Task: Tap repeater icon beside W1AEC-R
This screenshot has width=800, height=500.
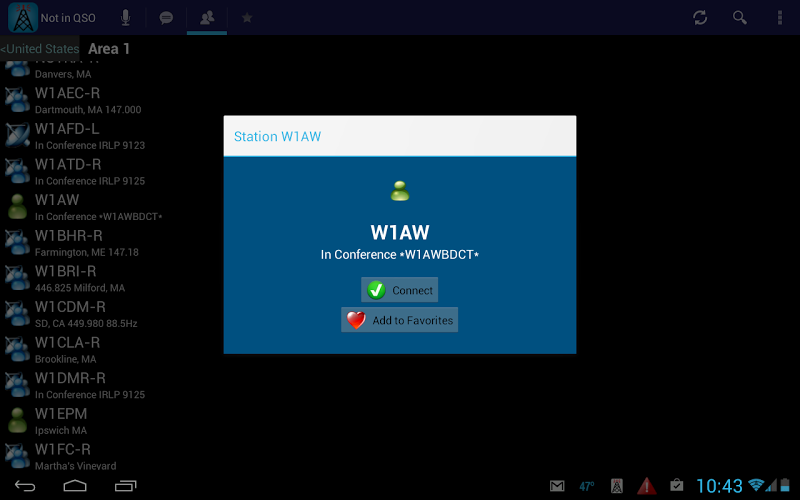Action: point(17,99)
